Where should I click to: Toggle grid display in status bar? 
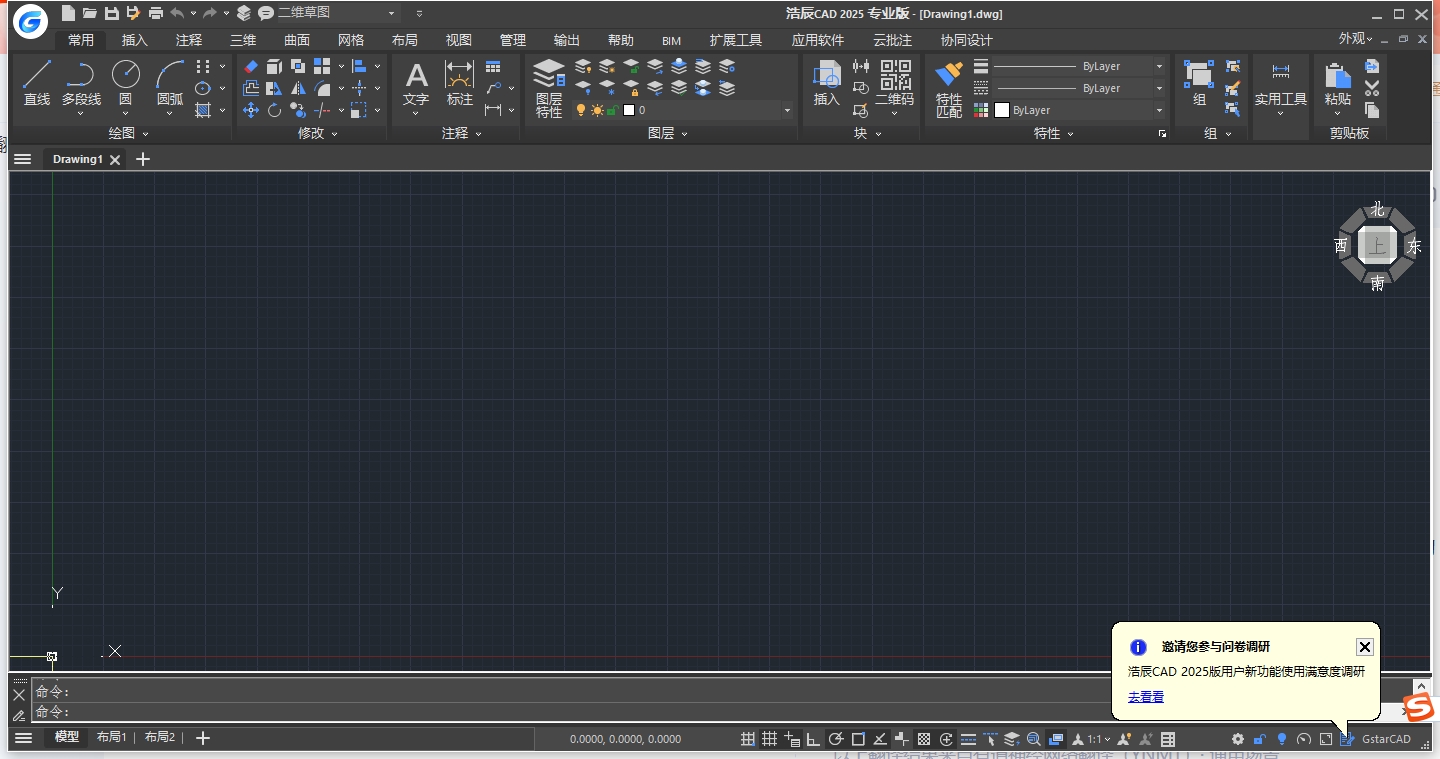(770, 739)
